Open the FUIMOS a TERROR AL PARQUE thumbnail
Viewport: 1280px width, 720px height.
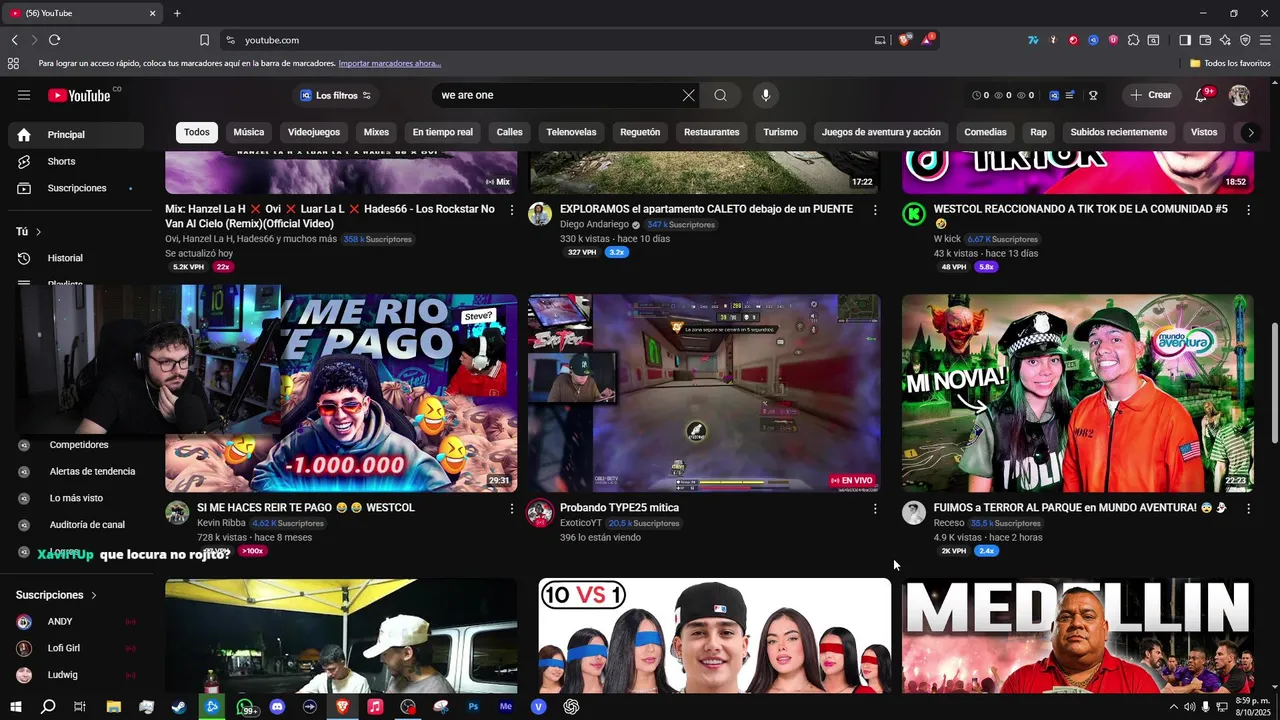pyautogui.click(x=1078, y=393)
